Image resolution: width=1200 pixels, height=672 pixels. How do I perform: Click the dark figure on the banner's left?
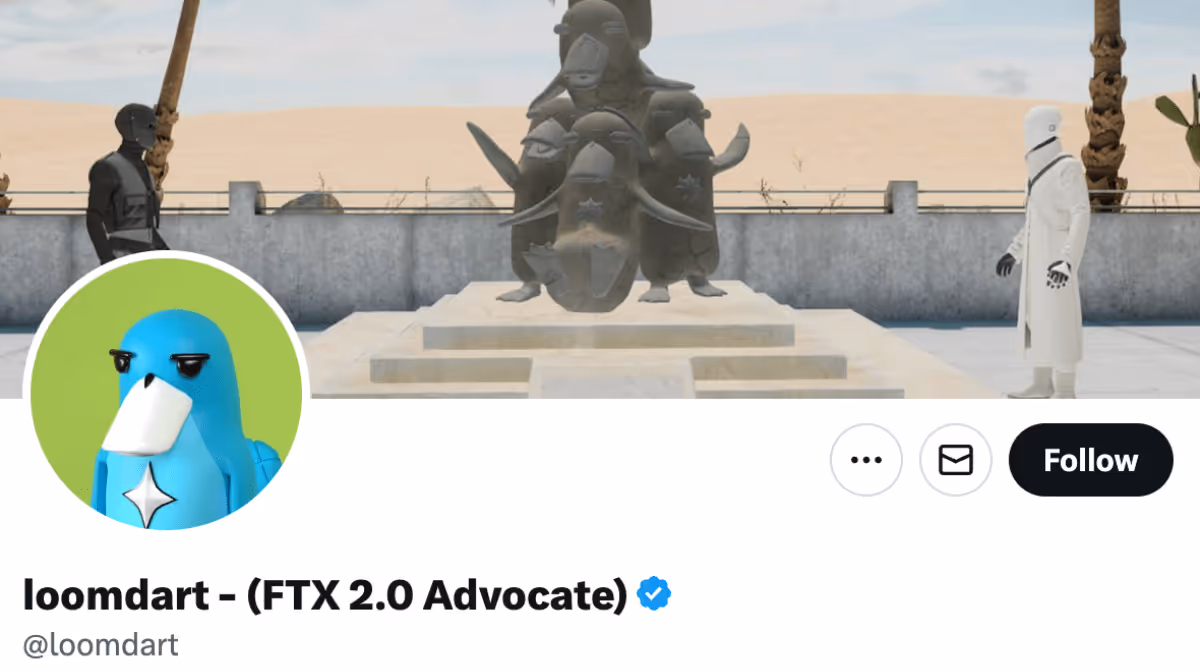(x=125, y=180)
